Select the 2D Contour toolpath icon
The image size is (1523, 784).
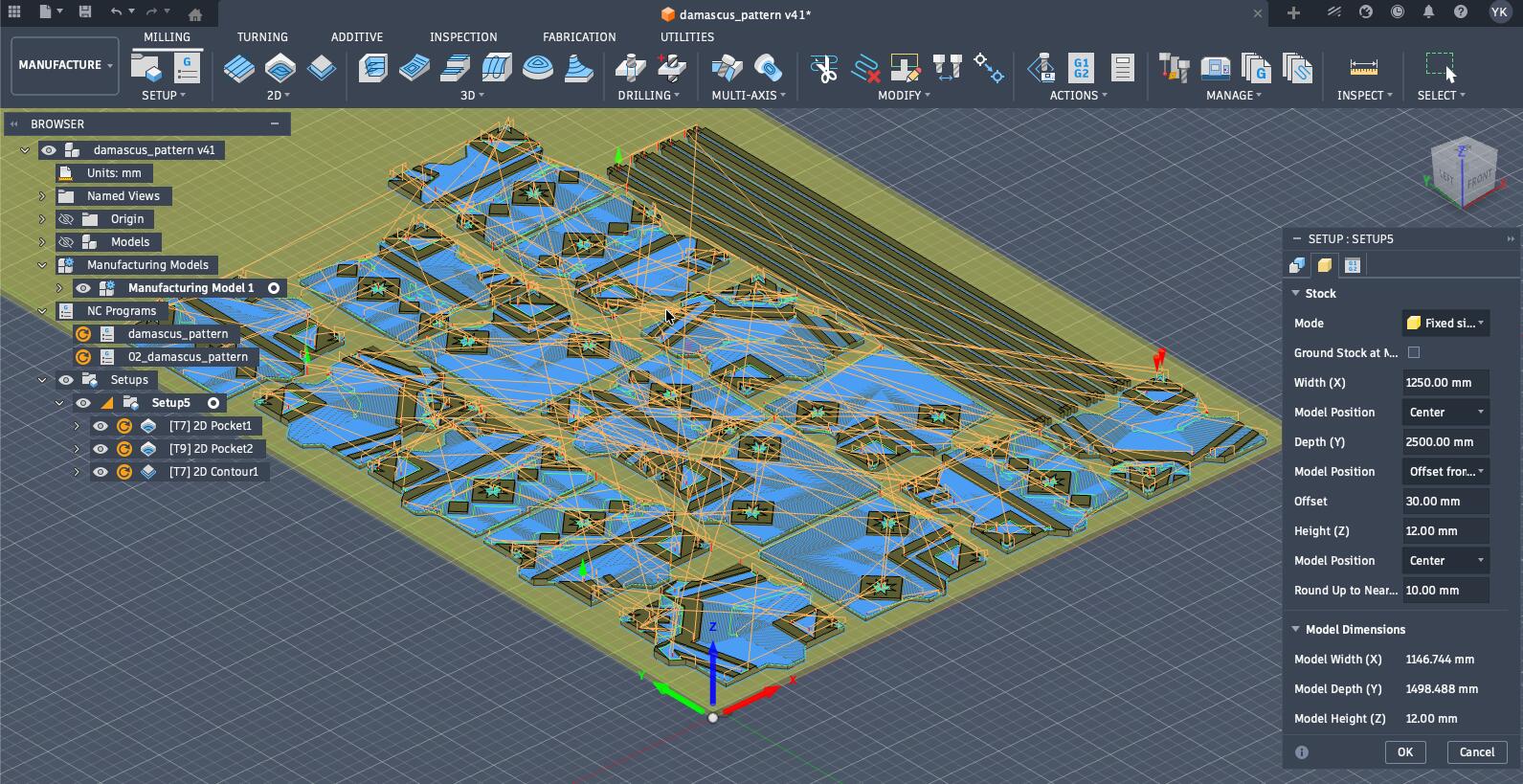(322, 68)
